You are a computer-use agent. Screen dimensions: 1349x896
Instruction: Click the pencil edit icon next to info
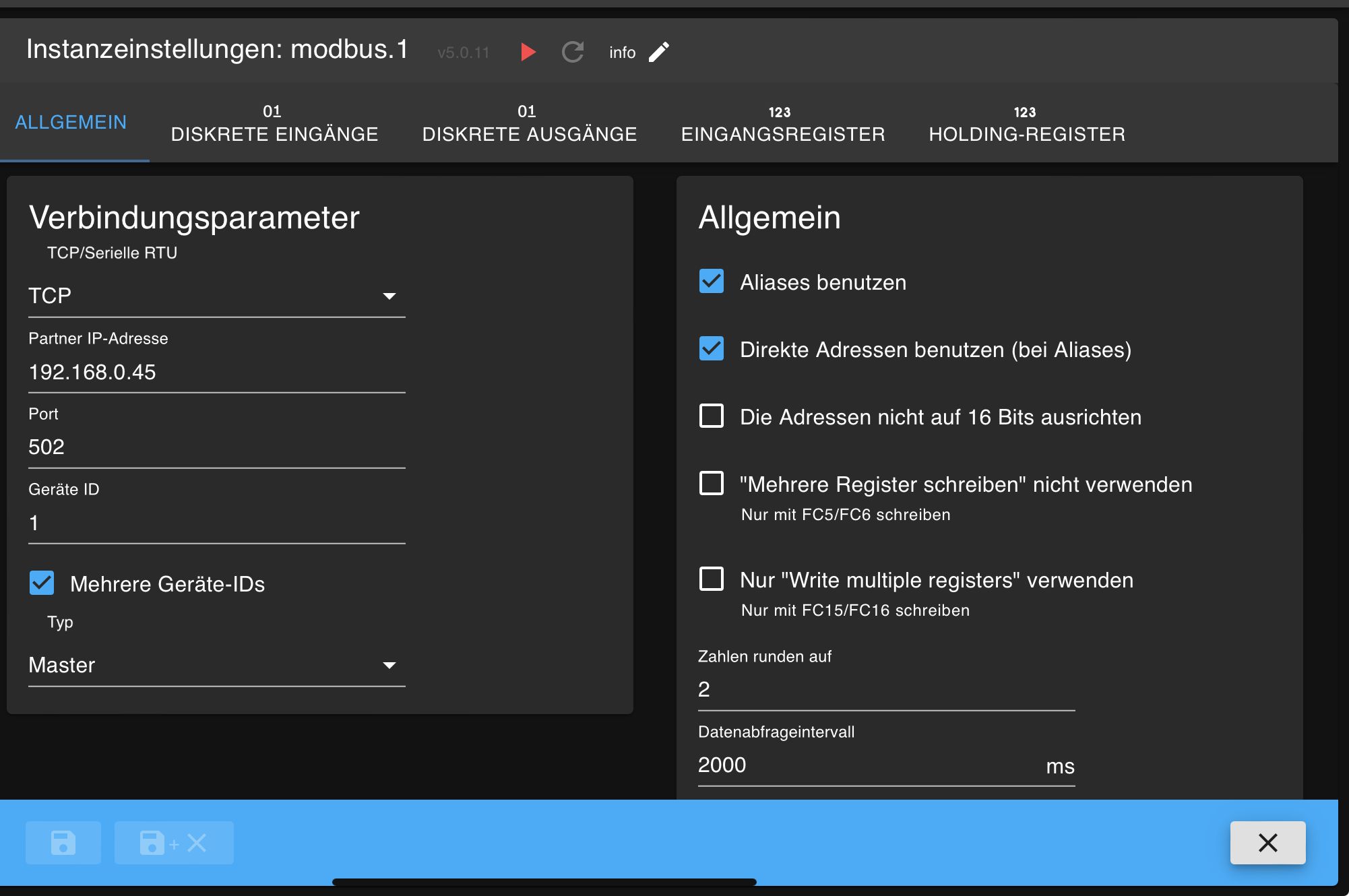tap(659, 52)
